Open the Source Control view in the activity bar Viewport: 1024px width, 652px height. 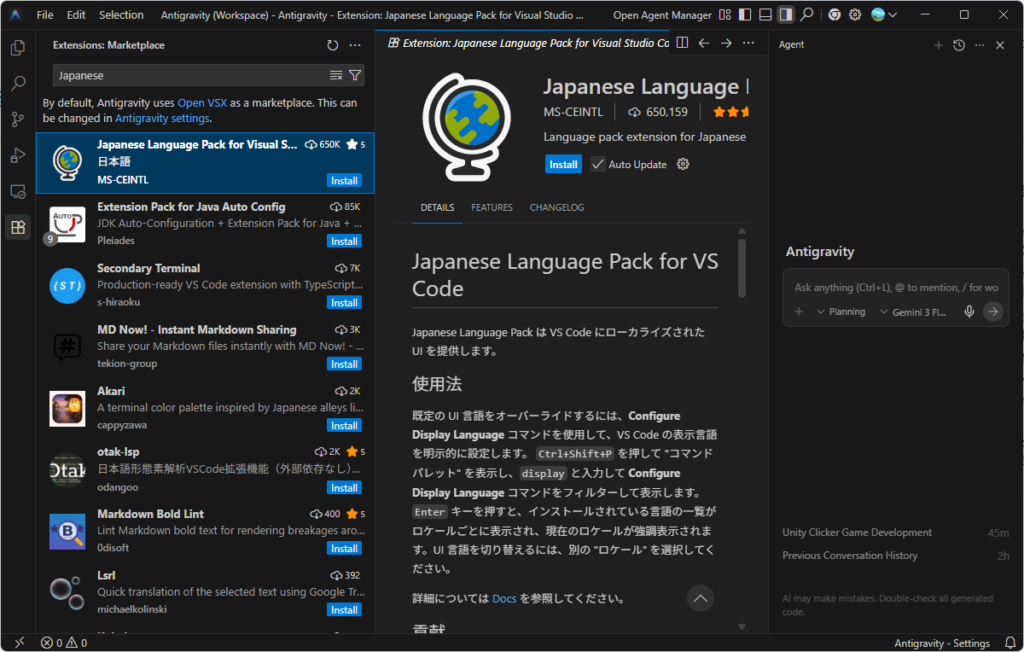point(17,119)
